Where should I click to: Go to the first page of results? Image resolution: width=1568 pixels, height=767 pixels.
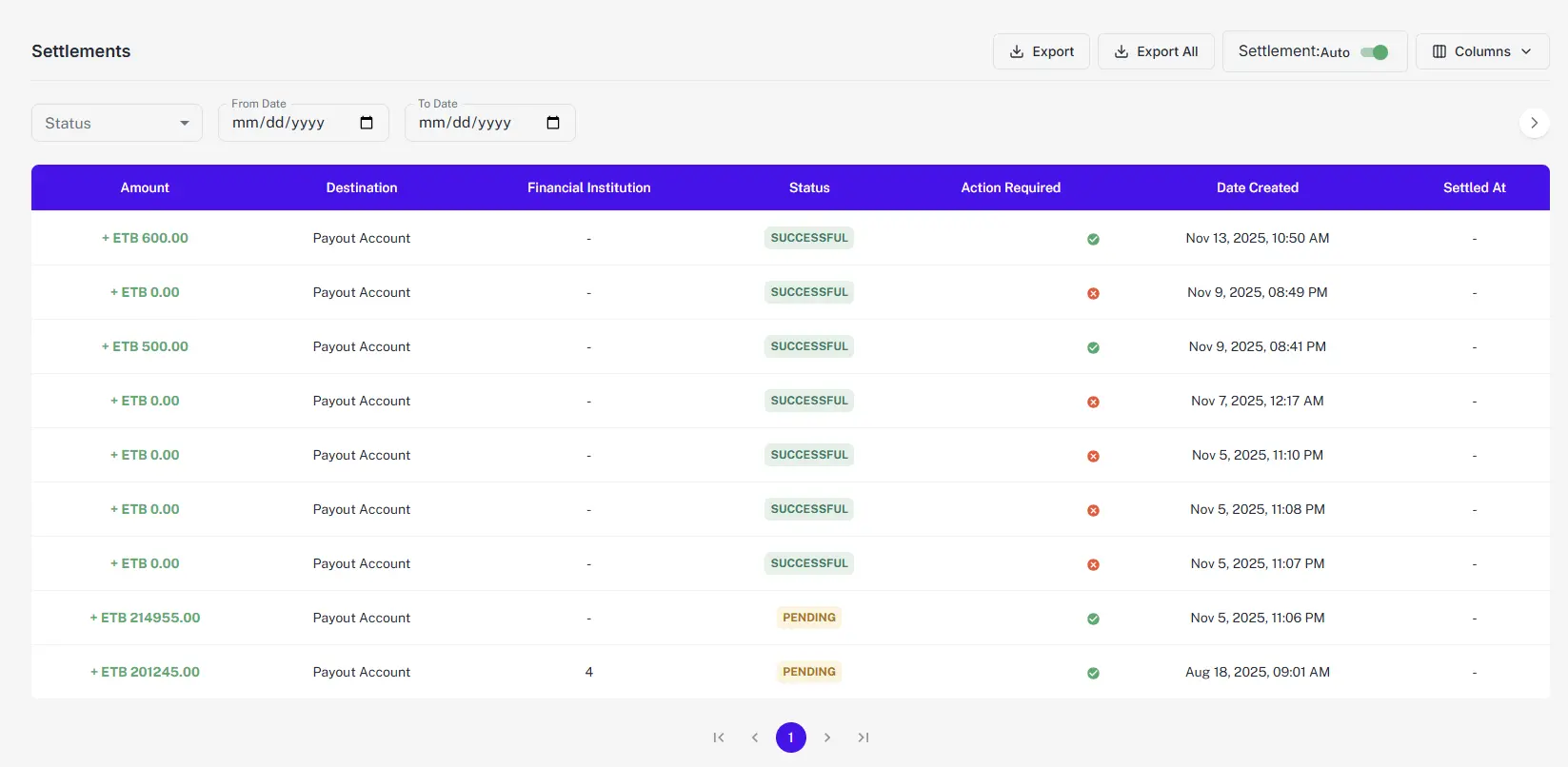click(719, 737)
